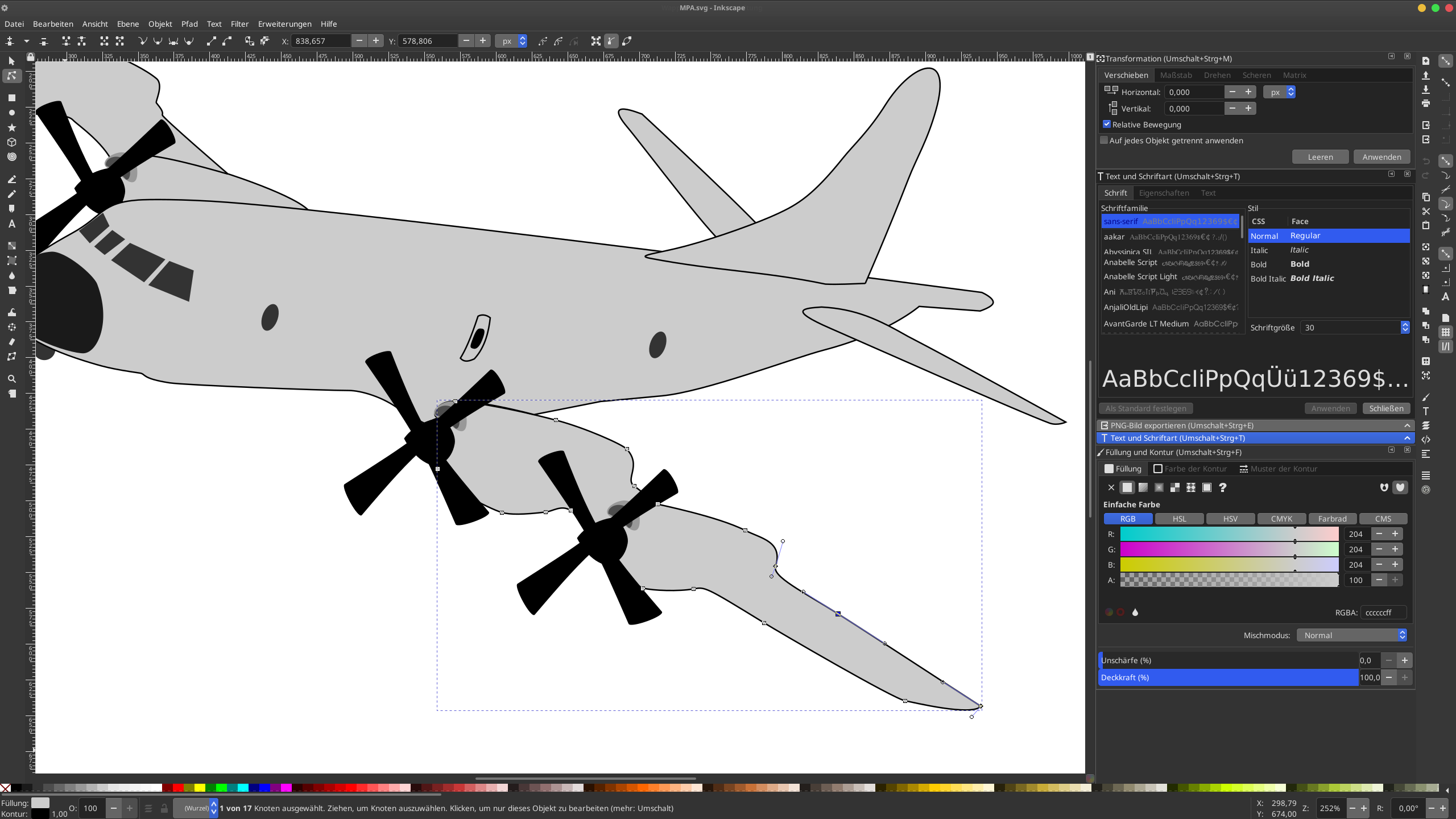Switch to the Drehen tab

click(1217, 75)
